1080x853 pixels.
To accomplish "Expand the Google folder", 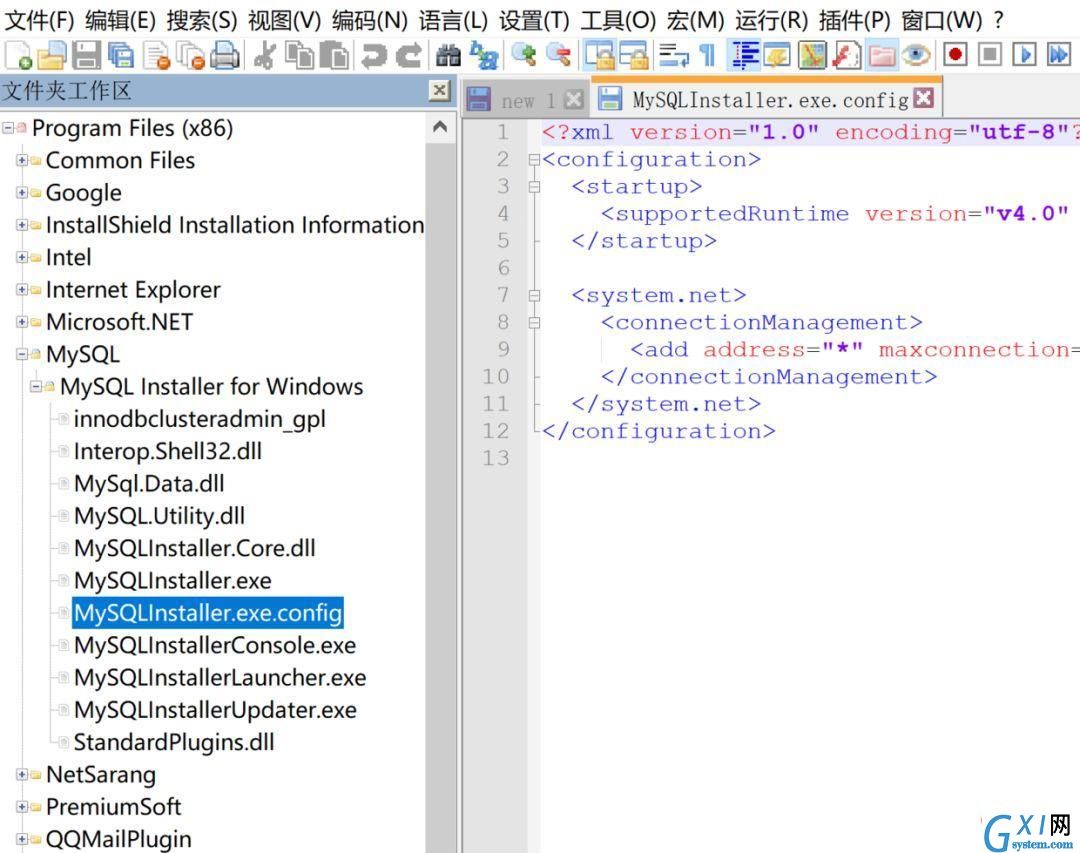I will (x=21, y=192).
